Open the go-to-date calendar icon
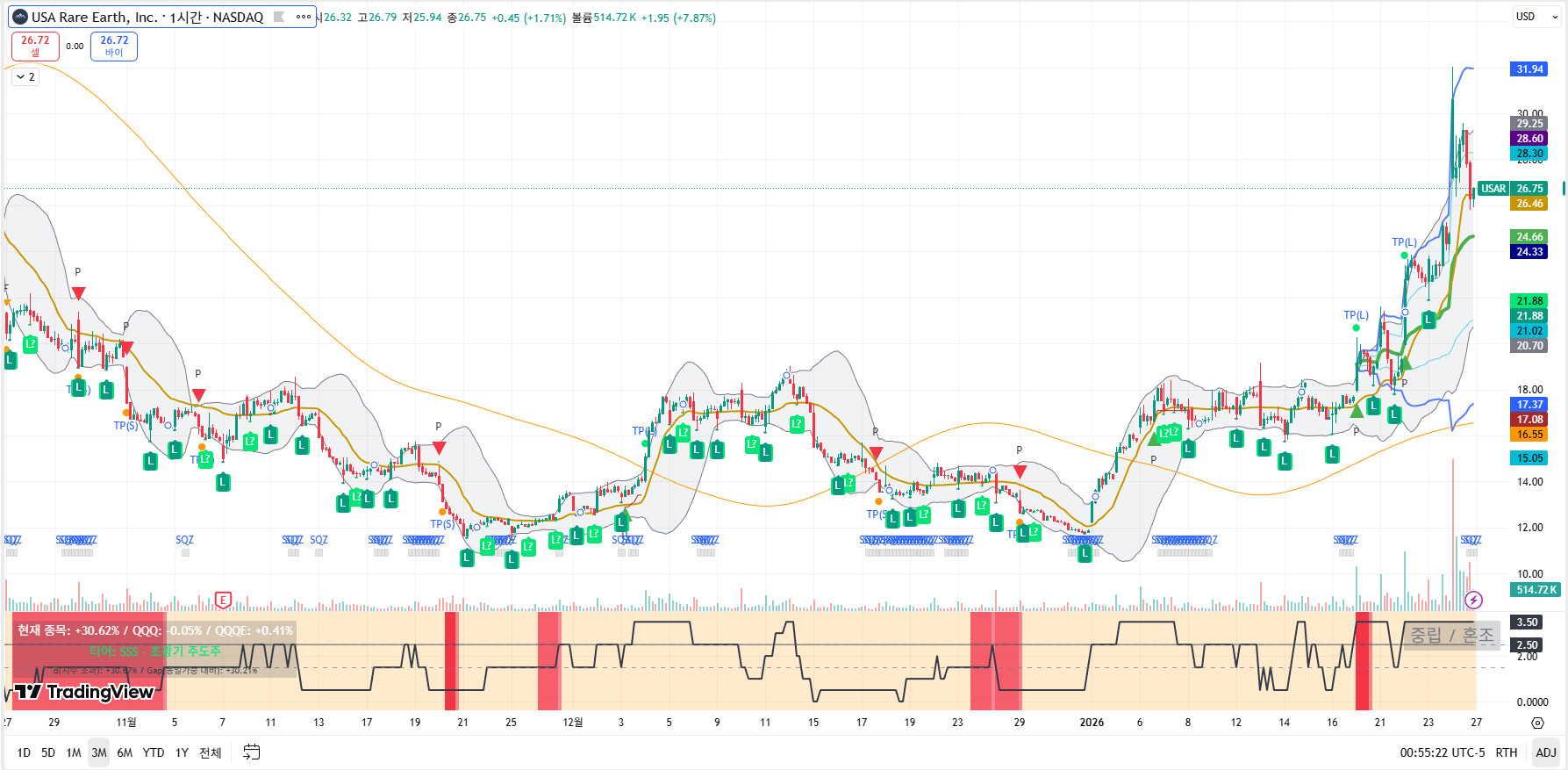The width and height of the screenshot is (1568, 770). point(252,752)
